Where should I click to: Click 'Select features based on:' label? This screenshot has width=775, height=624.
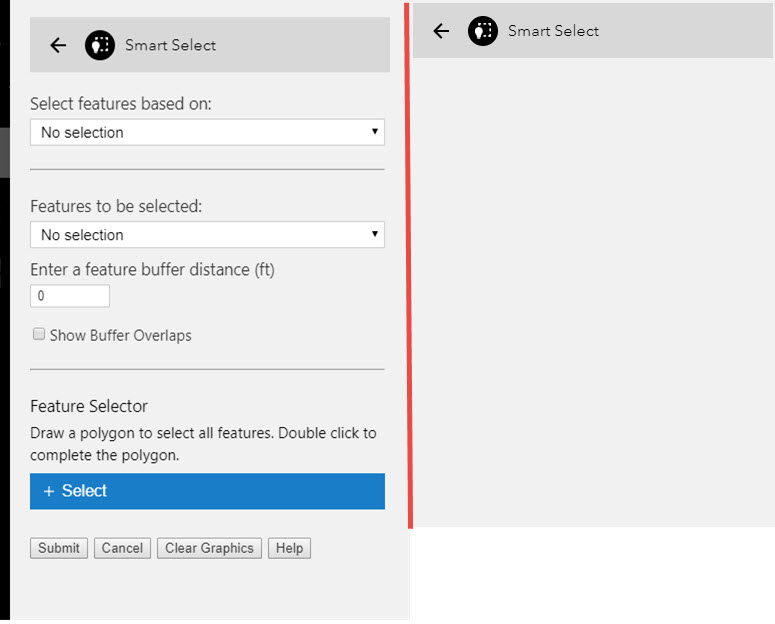pyautogui.click(x=121, y=104)
